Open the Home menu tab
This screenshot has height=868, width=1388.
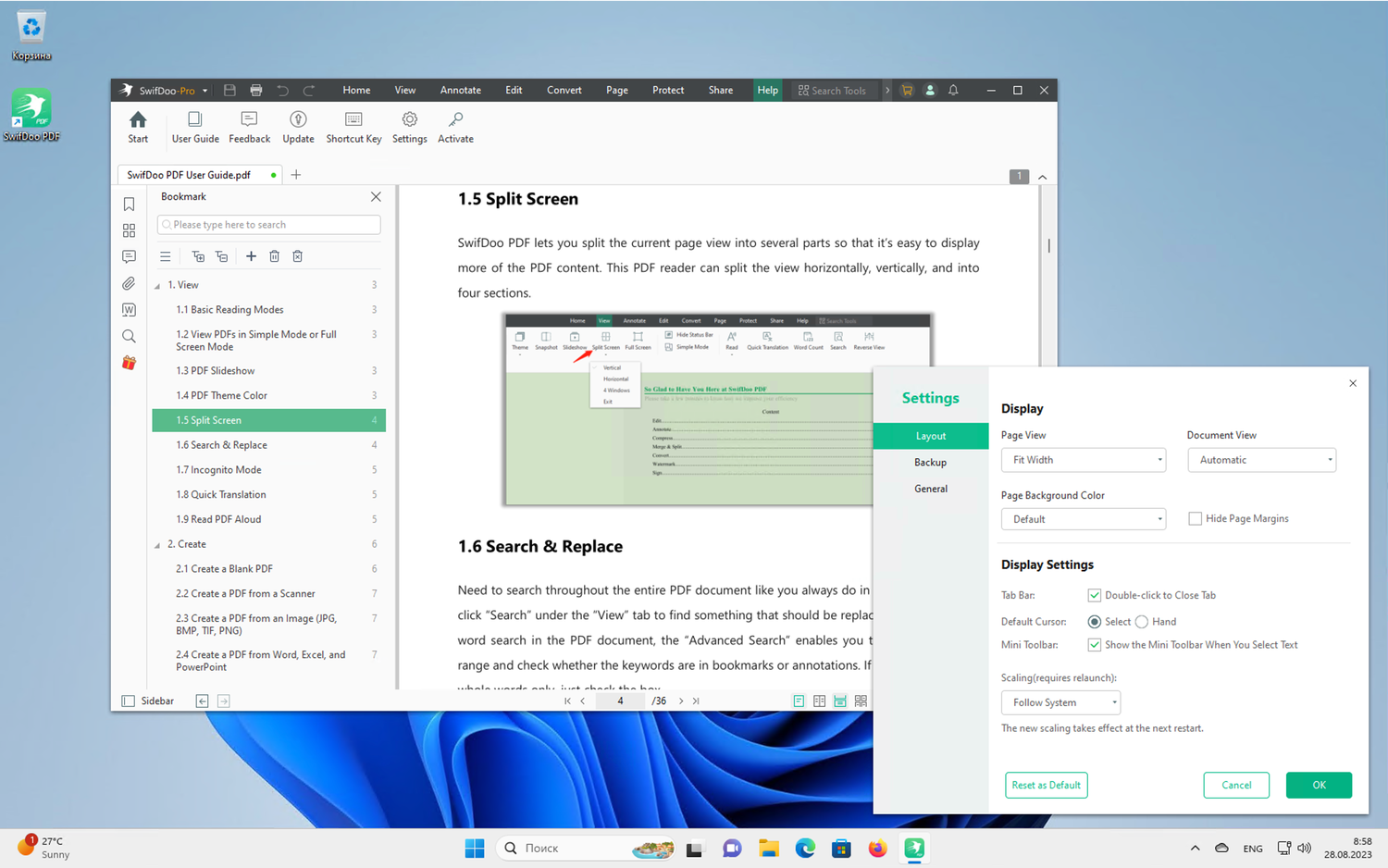coord(356,90)
